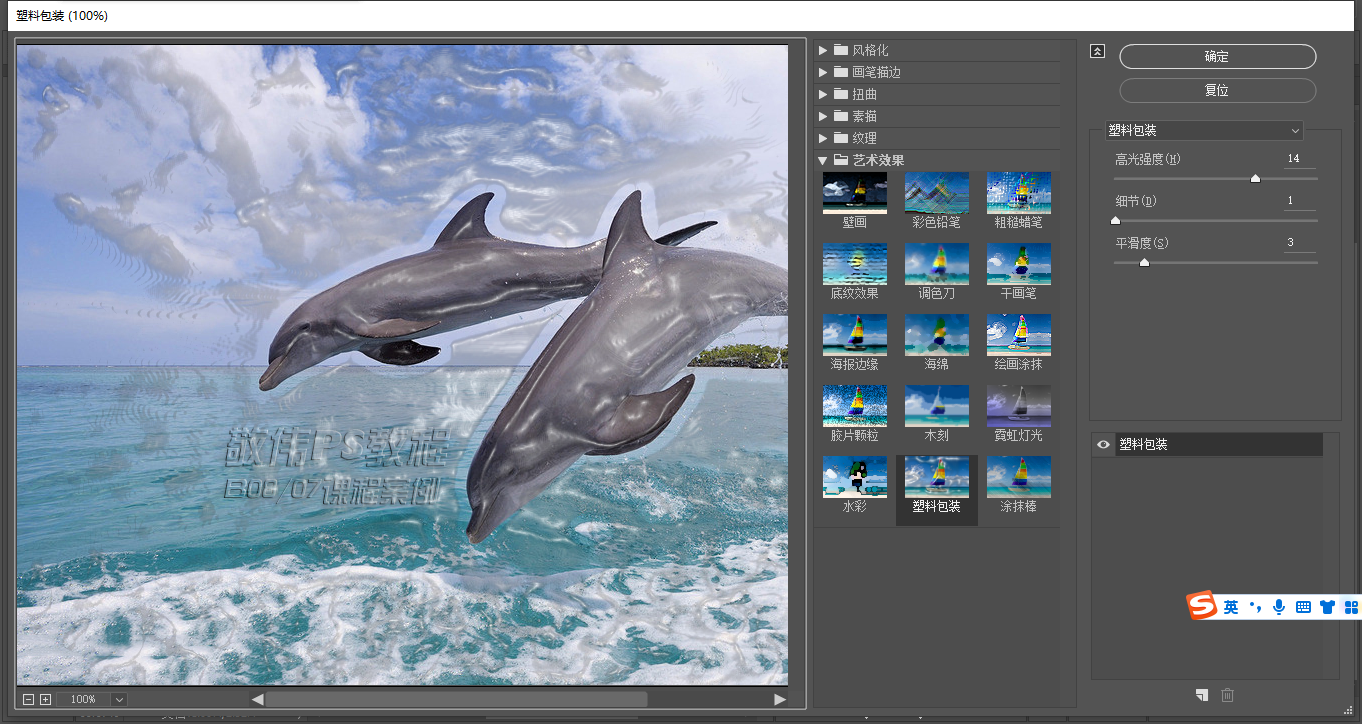The height and width of the screenshot is (724, 1362).
Task: Select the 彩色铅笔 filter thumbnail
Action: coord(936,193)
